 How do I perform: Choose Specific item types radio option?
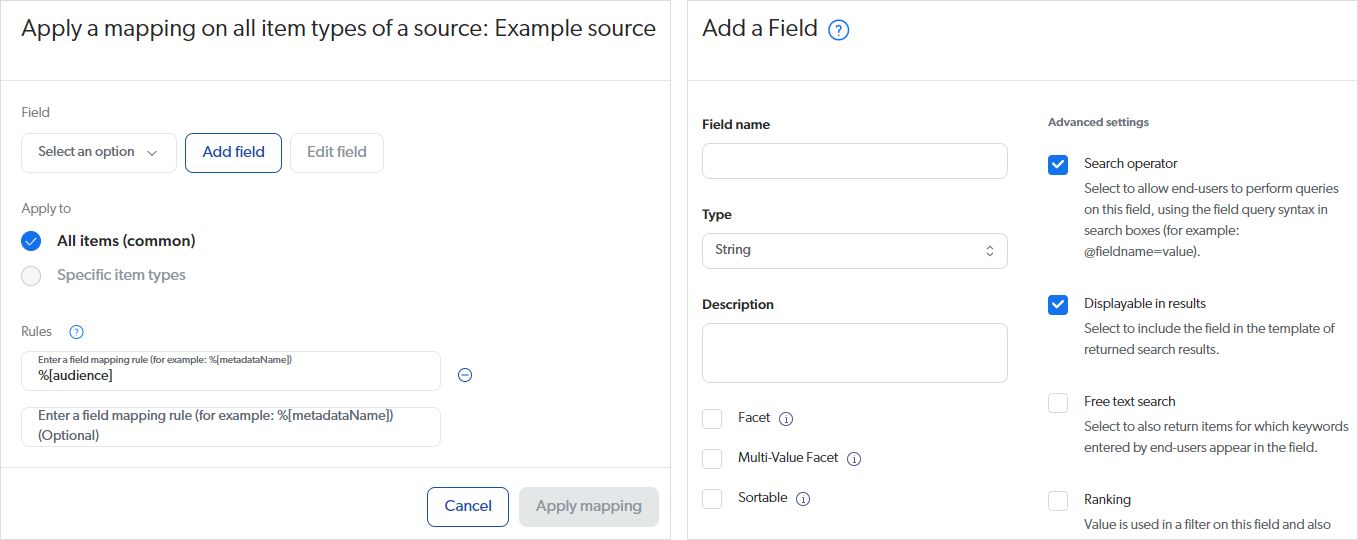31,276
